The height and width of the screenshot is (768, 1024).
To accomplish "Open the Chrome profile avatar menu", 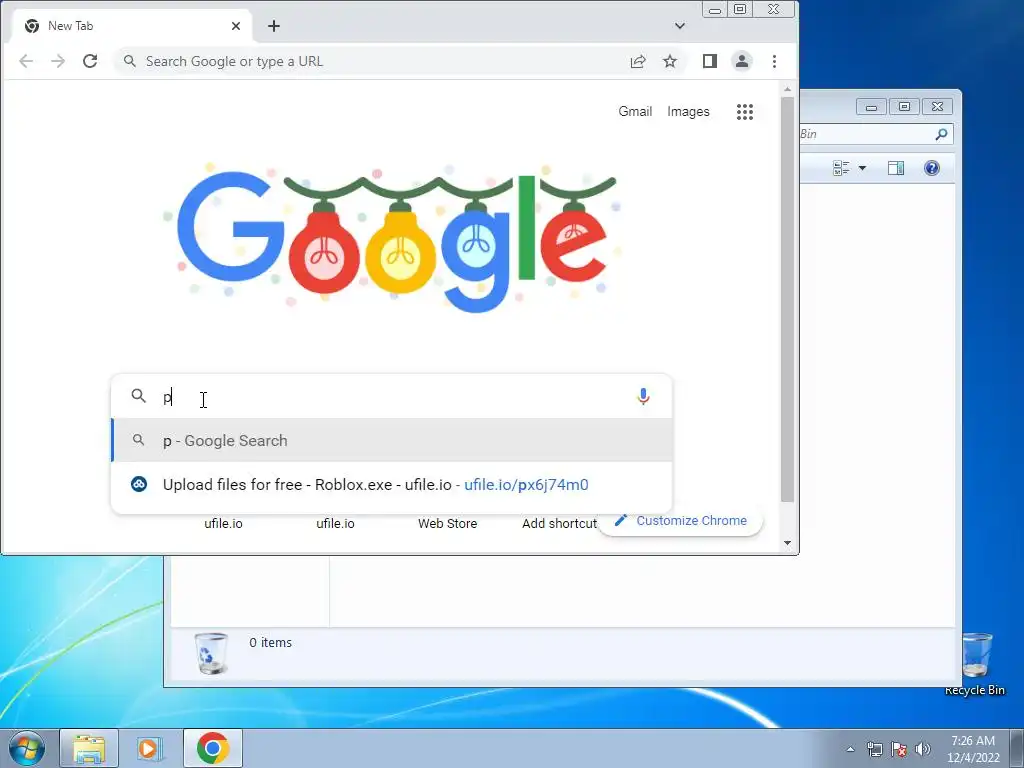I will (x=742, y=61).
